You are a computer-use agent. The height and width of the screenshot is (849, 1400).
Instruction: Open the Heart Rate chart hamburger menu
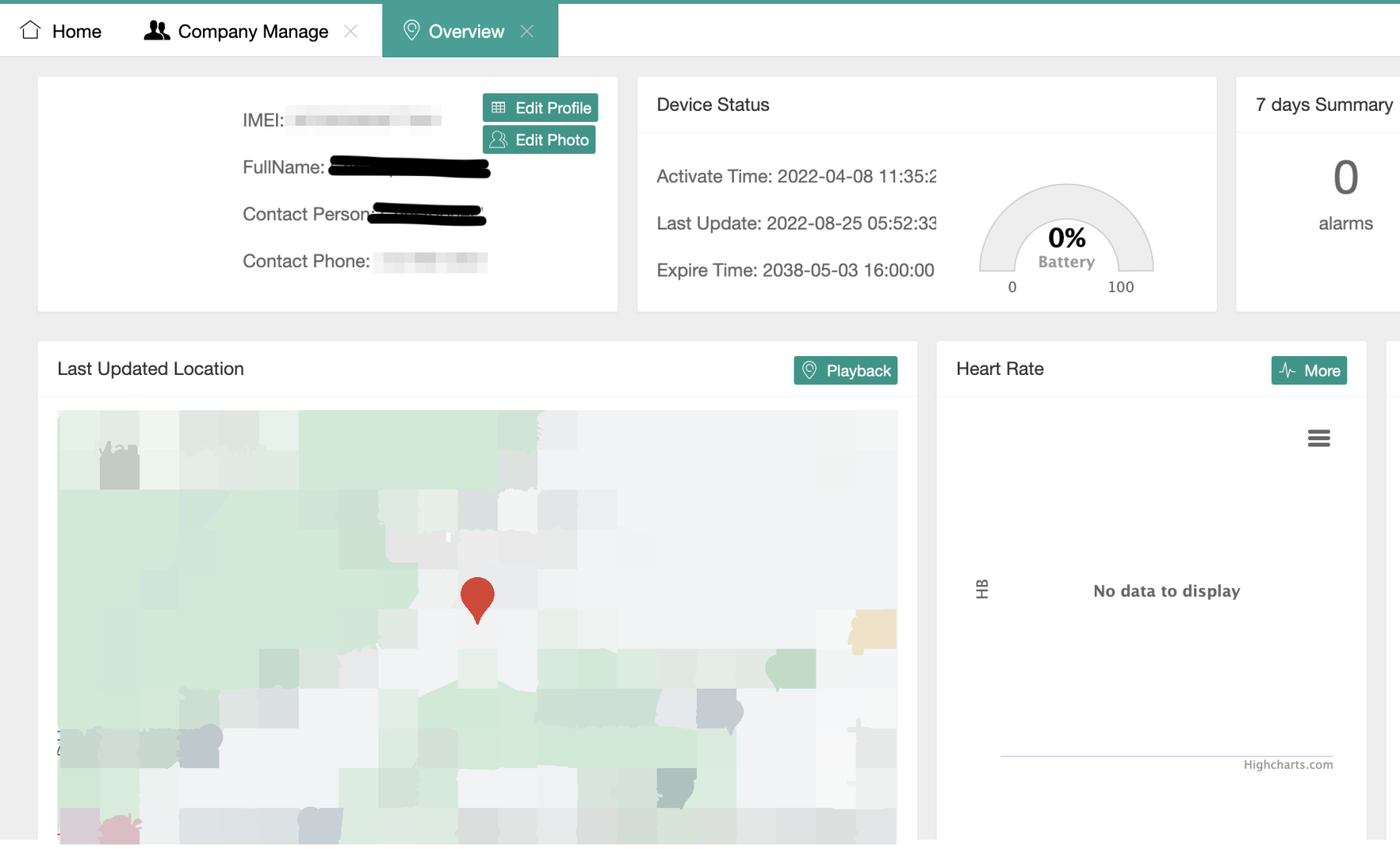pos(1318,438)
